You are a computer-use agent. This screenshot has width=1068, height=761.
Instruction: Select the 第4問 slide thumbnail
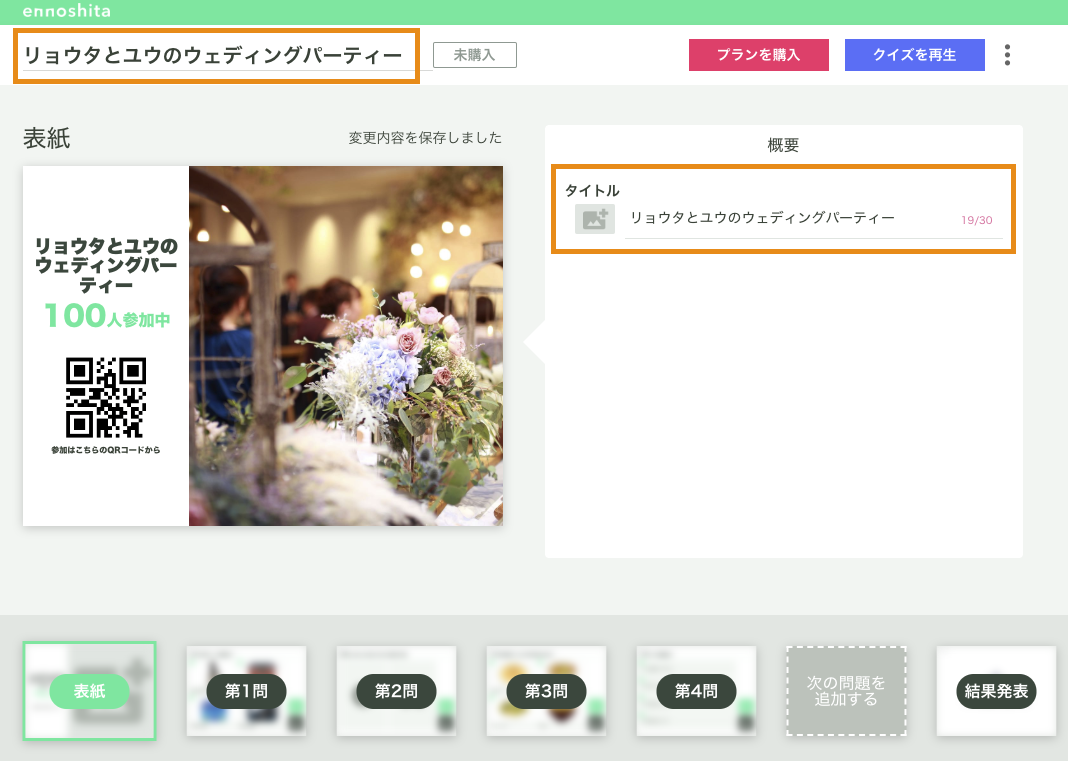pyautogui.click(x=696, y=691)
